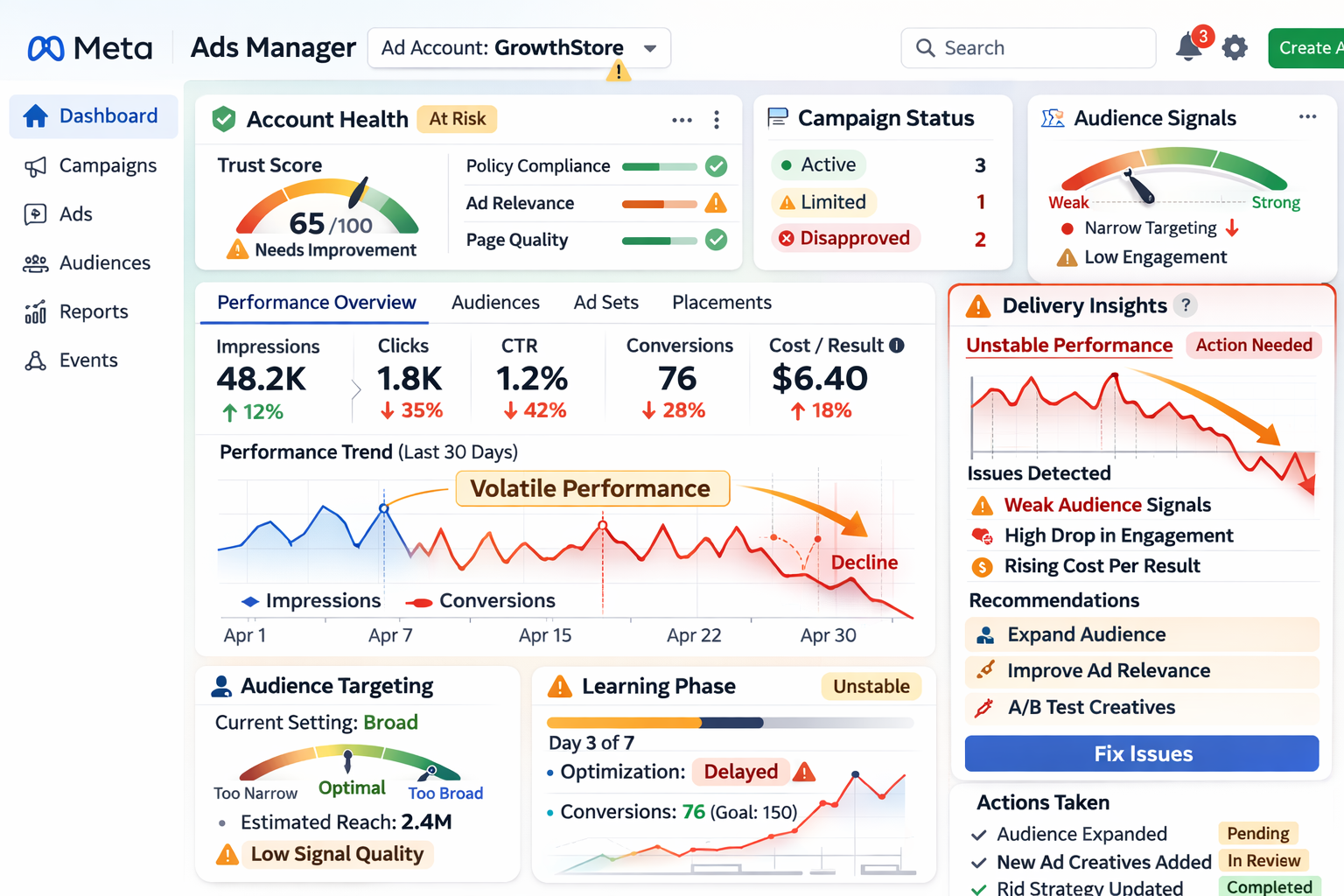
Task: Click the Page Quality green checkmark
Action: point(716,240)
